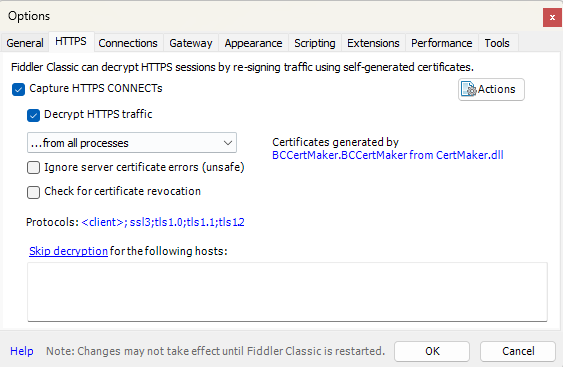Open the Connections tab
The height and width of the screenshot is (367, 563).
click(128, 43)
